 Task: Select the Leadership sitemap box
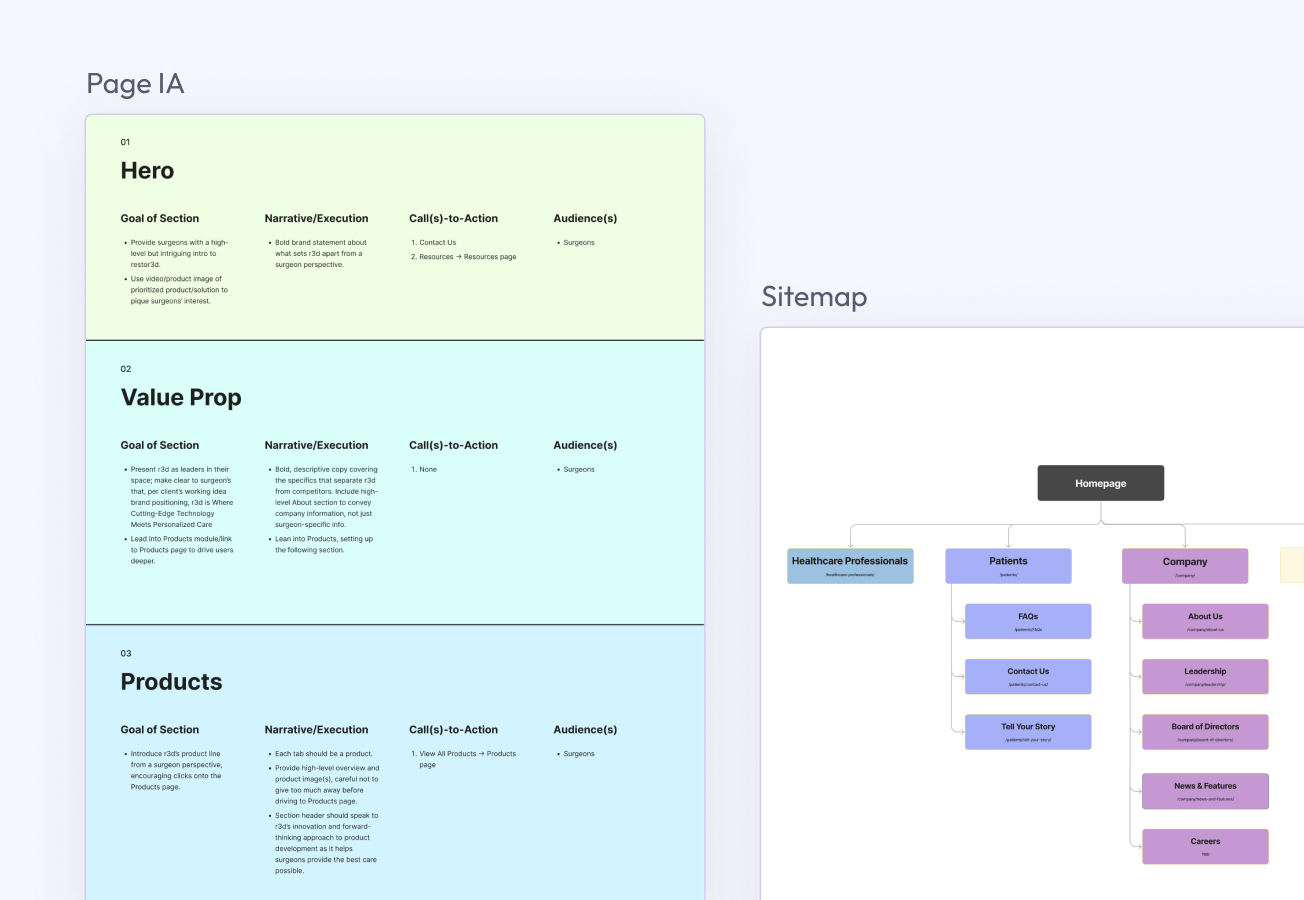pos(1205,676)
